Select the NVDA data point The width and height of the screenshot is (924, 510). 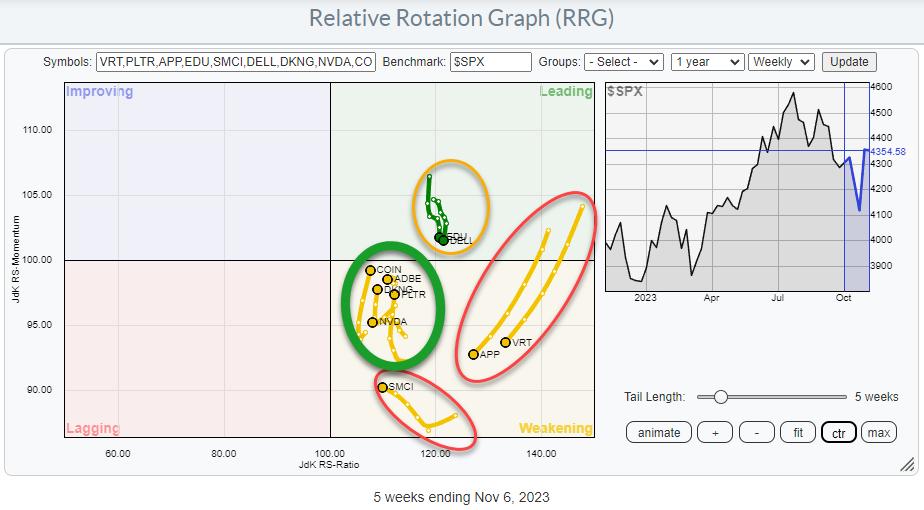pos(373,322)
